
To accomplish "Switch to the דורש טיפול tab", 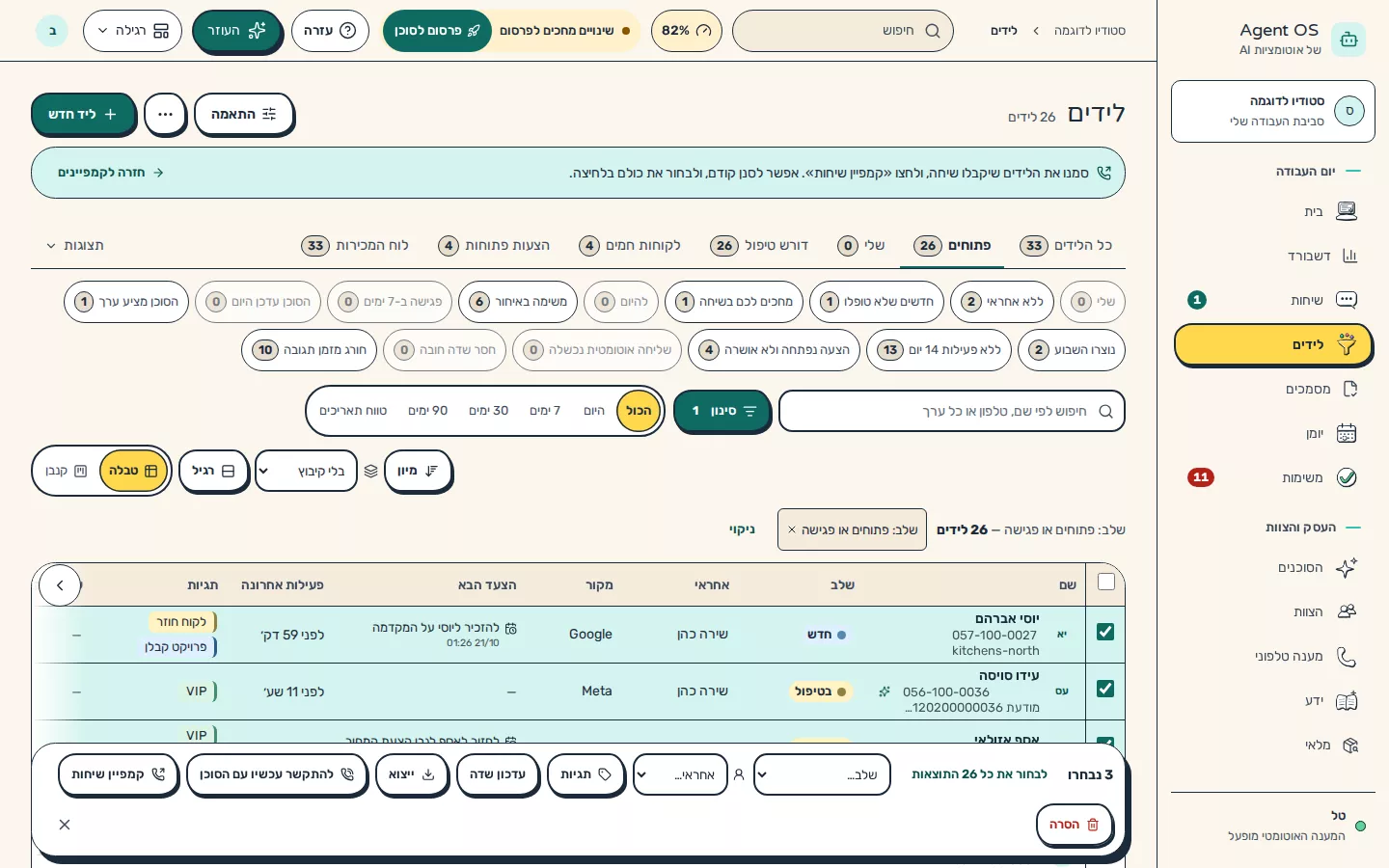I will (x=759, y=245).
